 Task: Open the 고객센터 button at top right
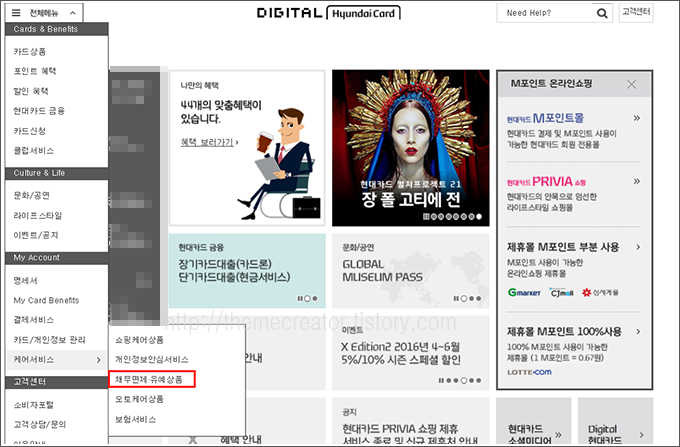coord(636,12)
